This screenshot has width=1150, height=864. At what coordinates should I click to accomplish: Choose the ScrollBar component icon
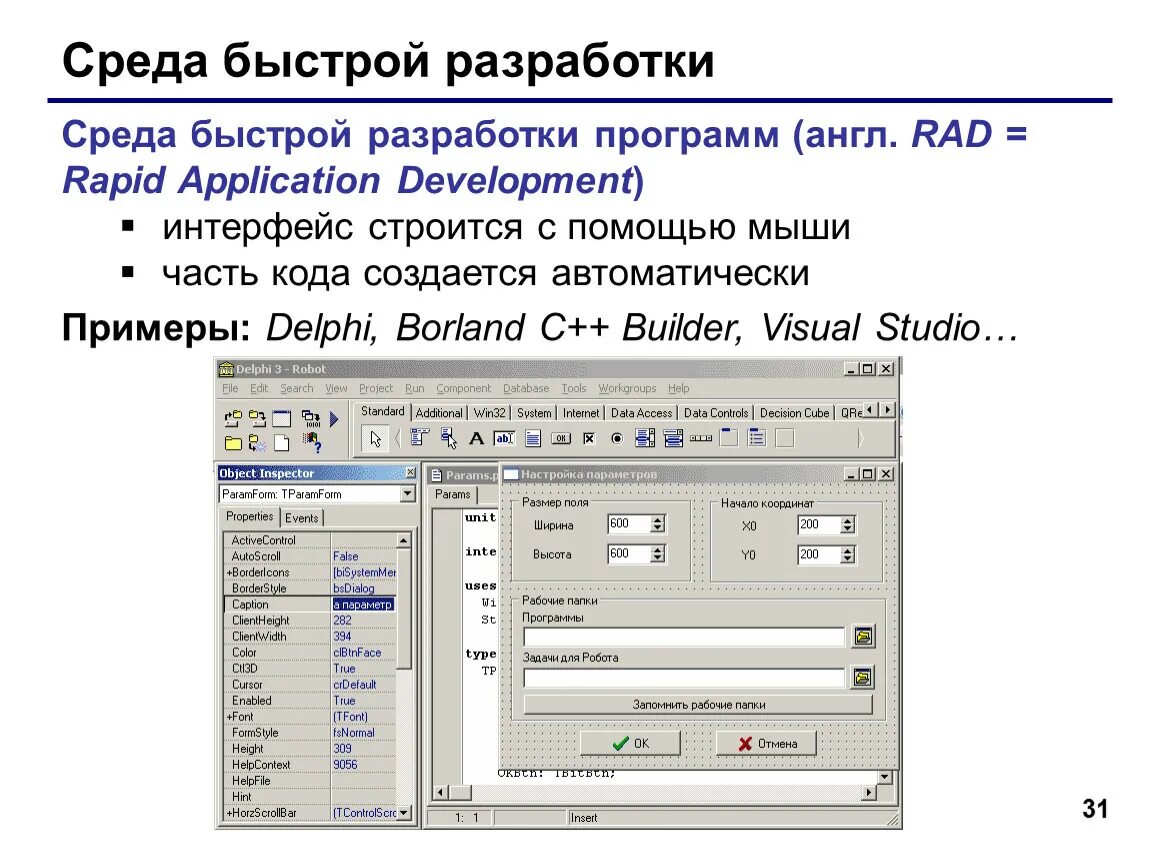coord(701,439)
